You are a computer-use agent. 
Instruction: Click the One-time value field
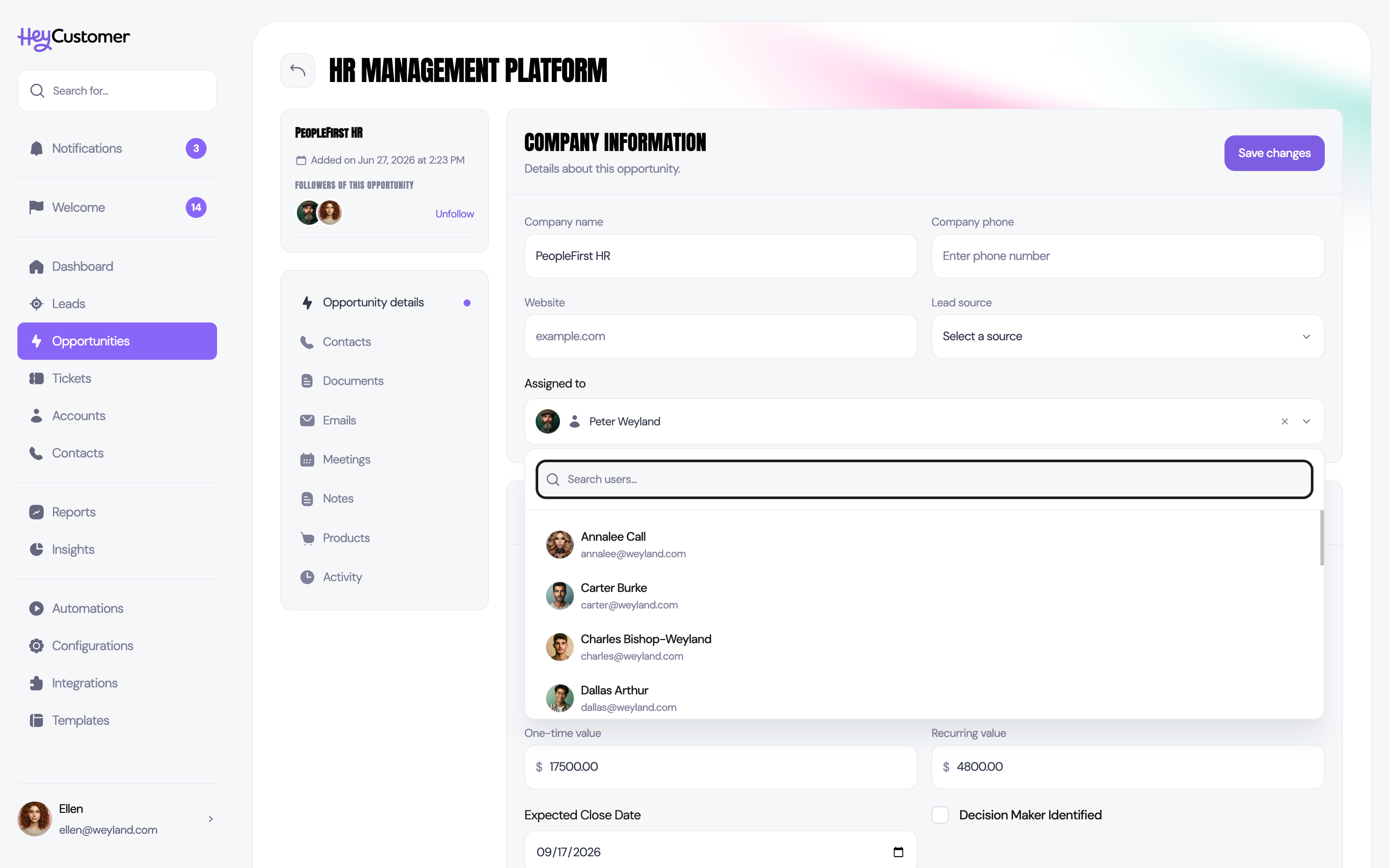tap(721, 767)
